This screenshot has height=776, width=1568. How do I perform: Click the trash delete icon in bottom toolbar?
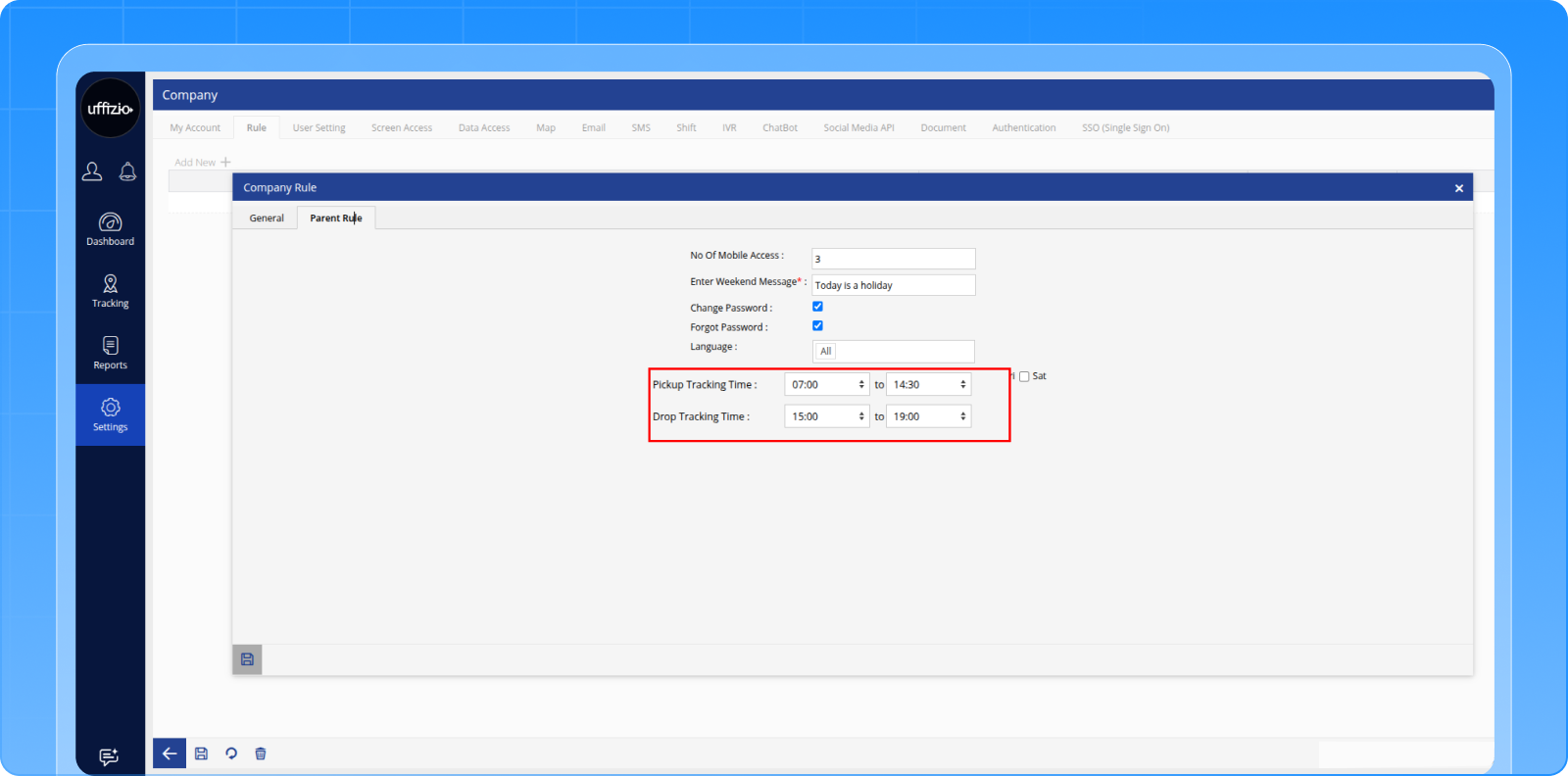point(261,753)
